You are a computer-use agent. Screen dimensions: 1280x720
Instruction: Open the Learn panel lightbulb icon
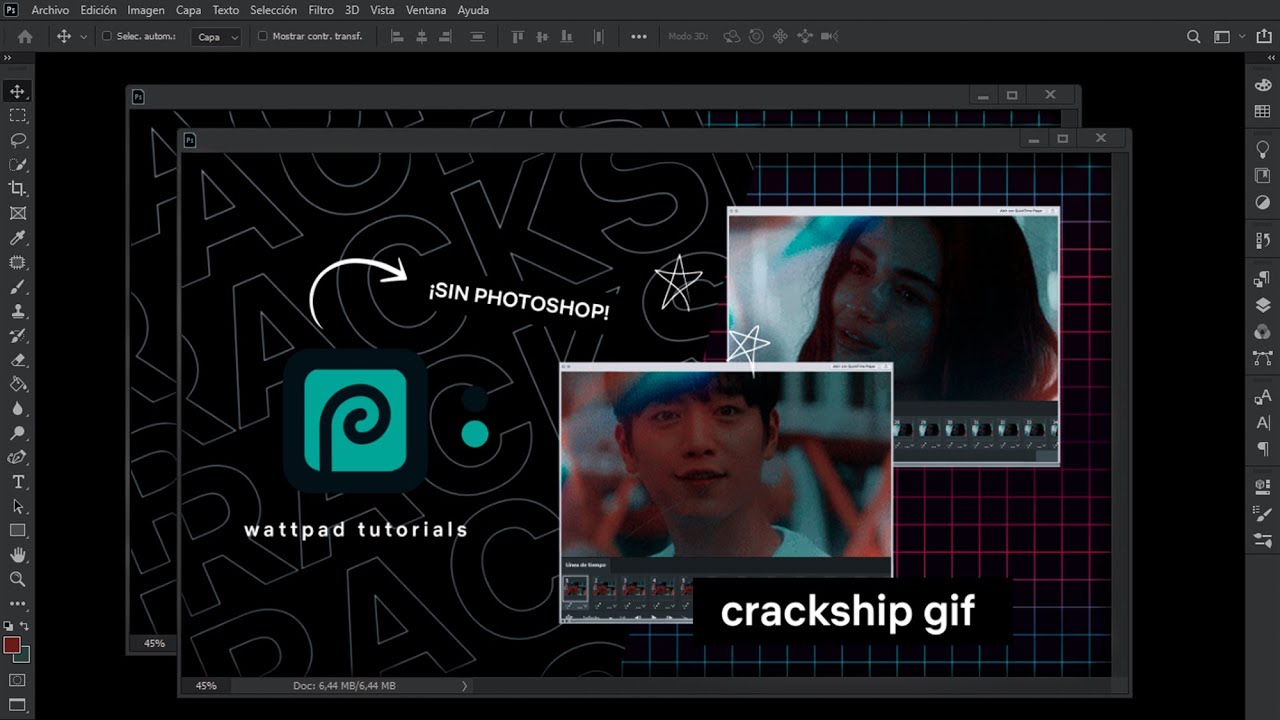click(1262, 149)
